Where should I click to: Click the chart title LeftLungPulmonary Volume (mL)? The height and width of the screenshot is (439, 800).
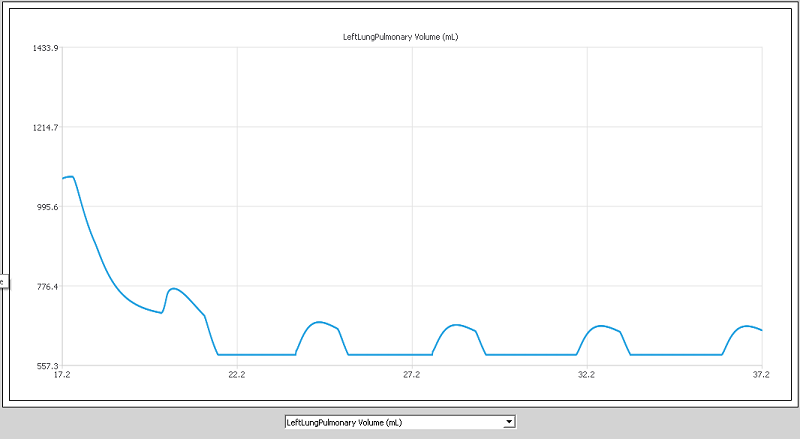pos(401,37)
